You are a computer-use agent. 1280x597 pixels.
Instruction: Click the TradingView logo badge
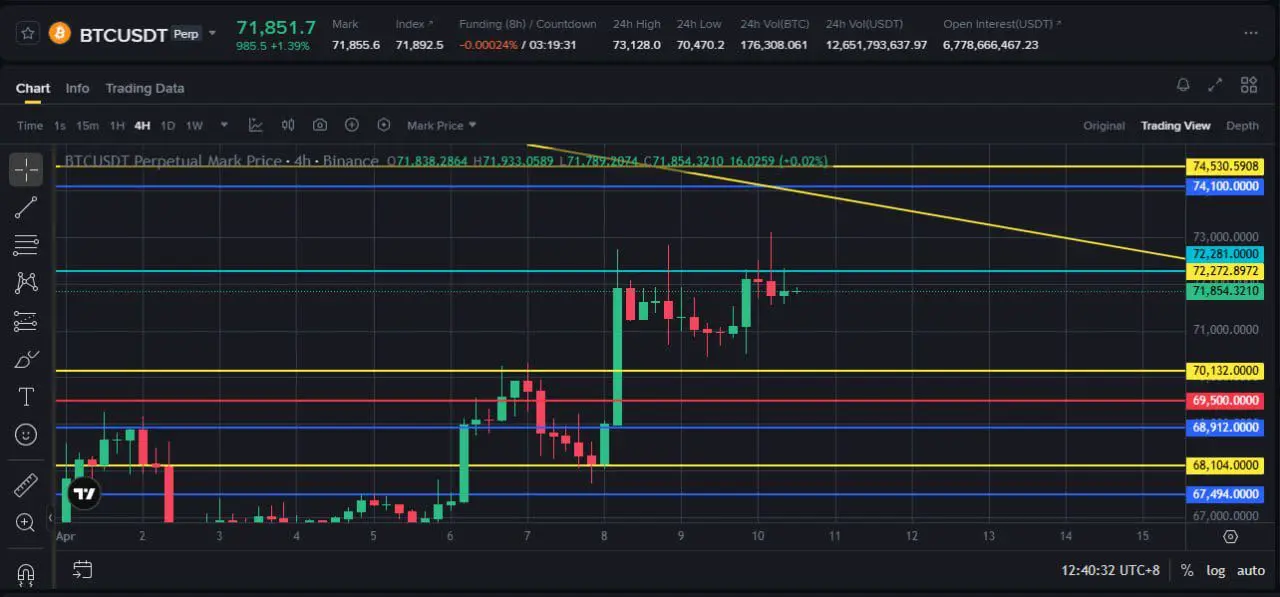point(84,494)
